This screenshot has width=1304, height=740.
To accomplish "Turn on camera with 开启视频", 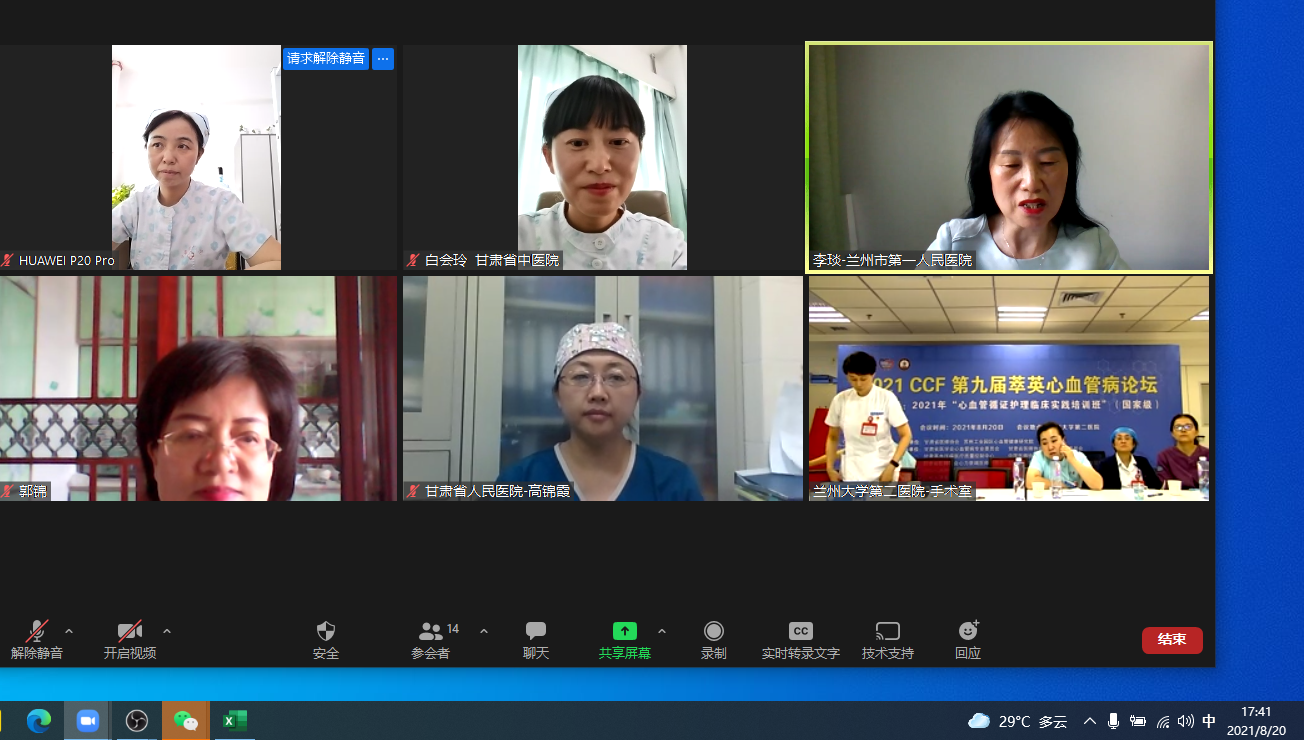I will (130, 632).
